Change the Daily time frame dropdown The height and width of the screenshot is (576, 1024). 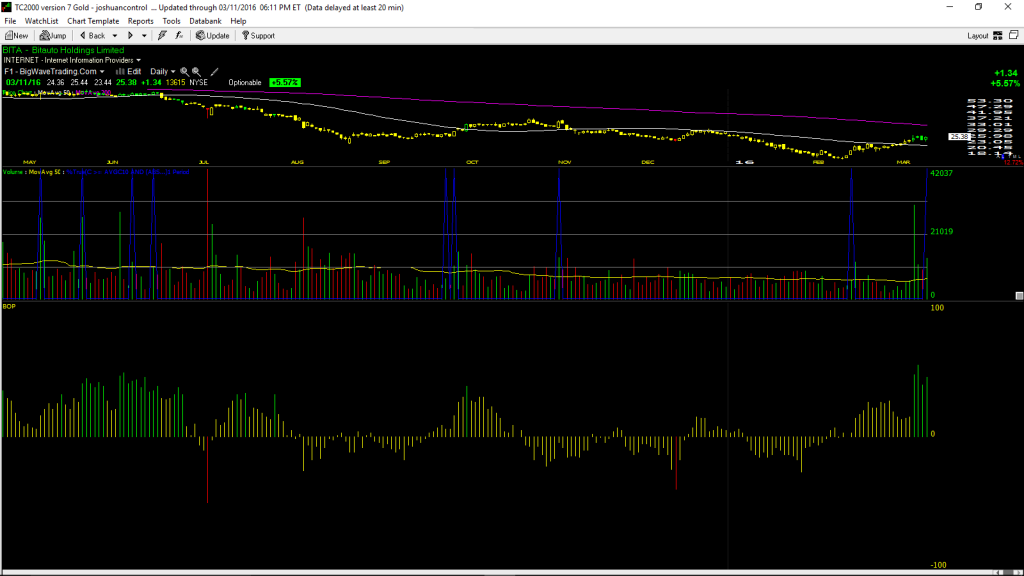[x=163, y=72]
